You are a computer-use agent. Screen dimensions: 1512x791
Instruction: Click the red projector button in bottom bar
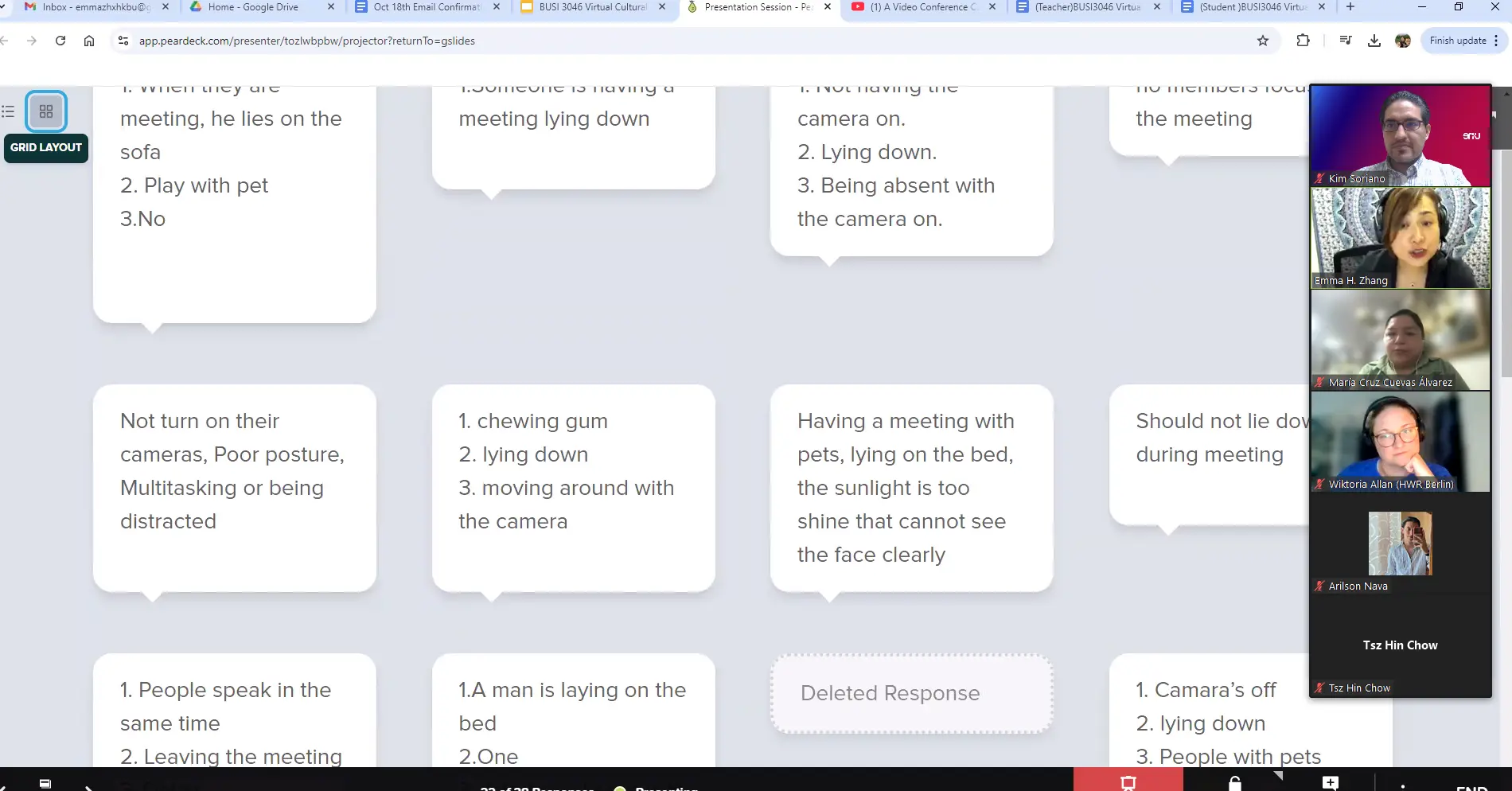(1128, 781)
